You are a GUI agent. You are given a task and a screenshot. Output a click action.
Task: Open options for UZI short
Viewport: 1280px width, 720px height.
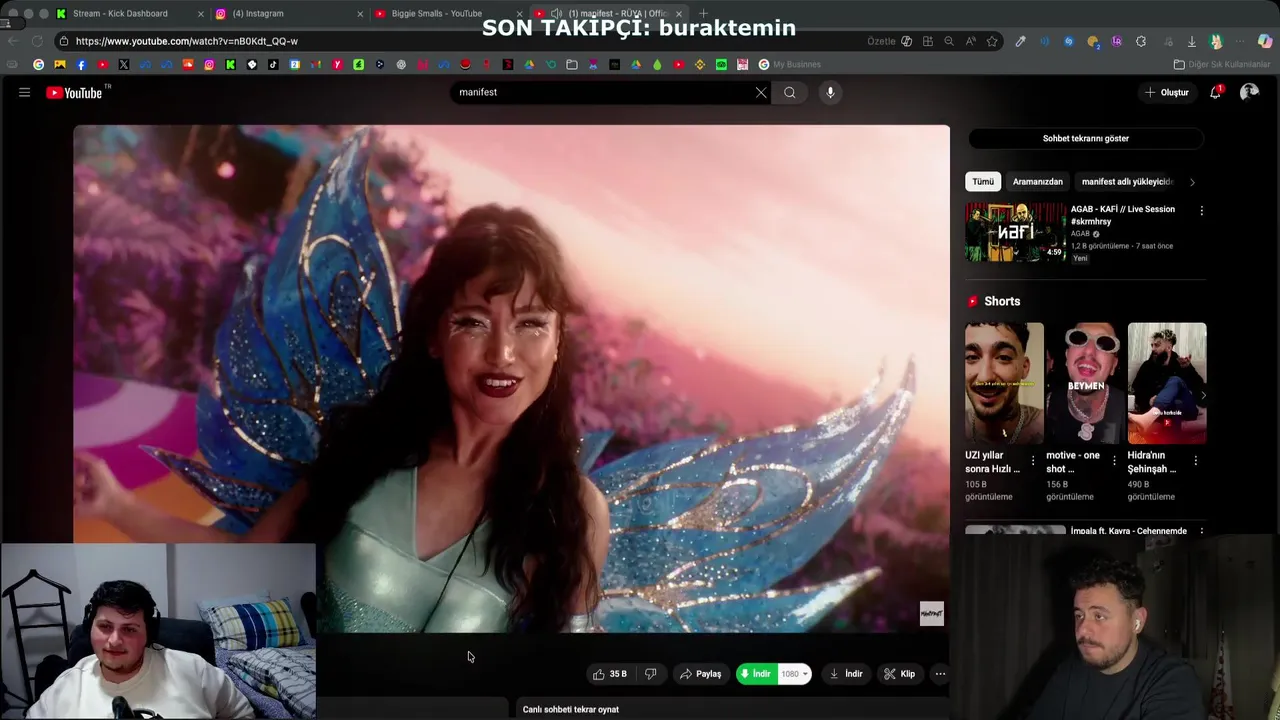(x=1033, y=461)
